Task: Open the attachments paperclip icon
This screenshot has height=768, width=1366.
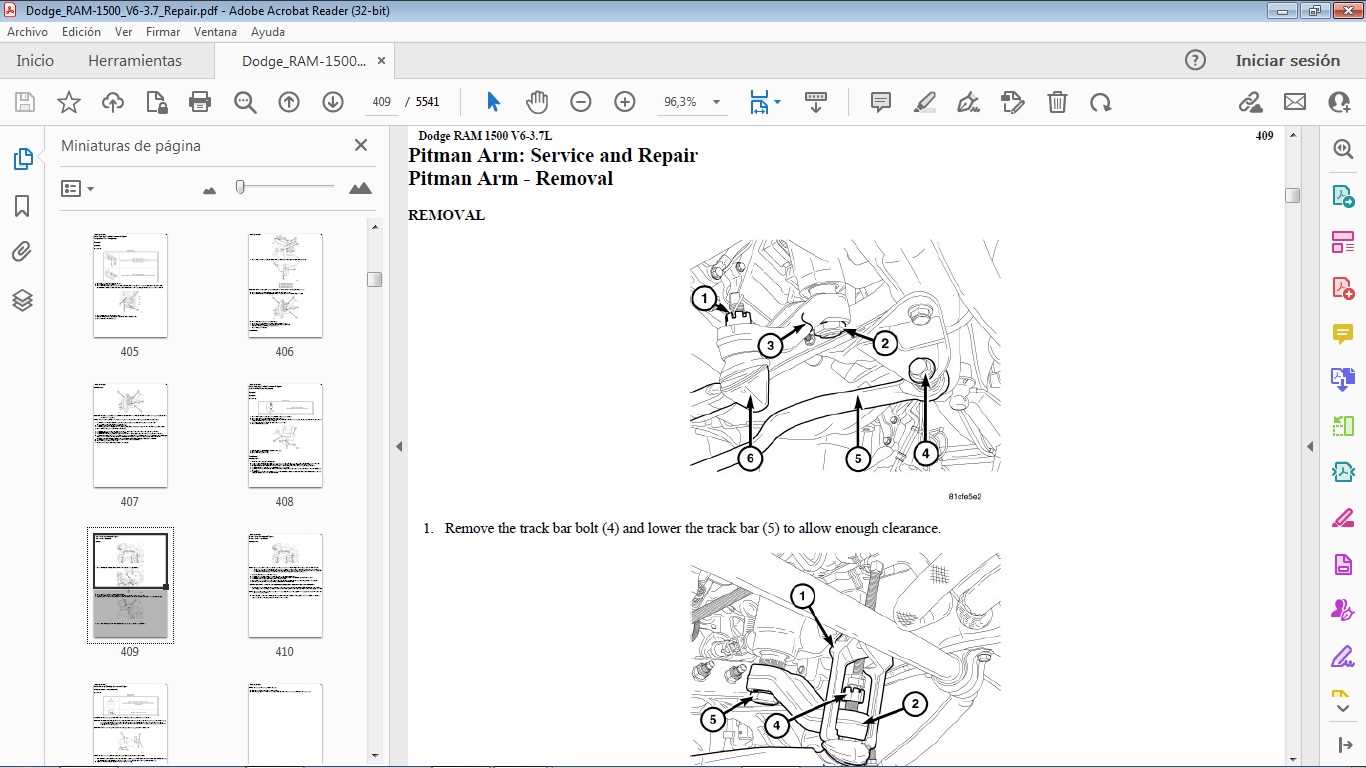Action: 22,252
